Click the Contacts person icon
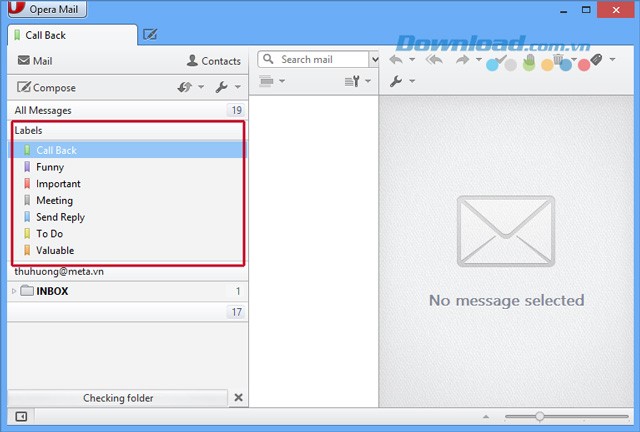The height and width of the screenshot is (432, 640). pyautogui.click(x=192, y=60)
